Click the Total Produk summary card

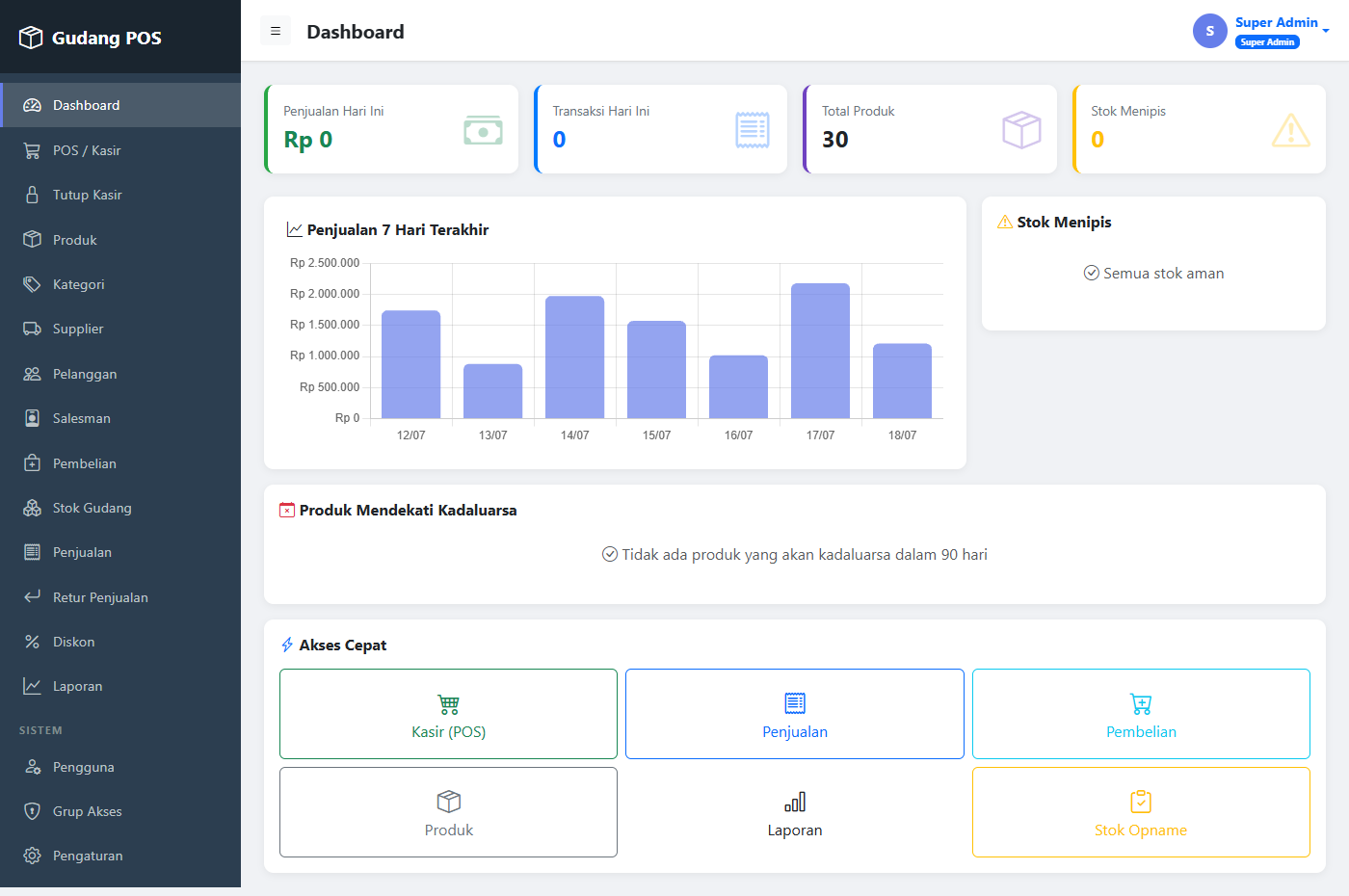coord(930,129)
